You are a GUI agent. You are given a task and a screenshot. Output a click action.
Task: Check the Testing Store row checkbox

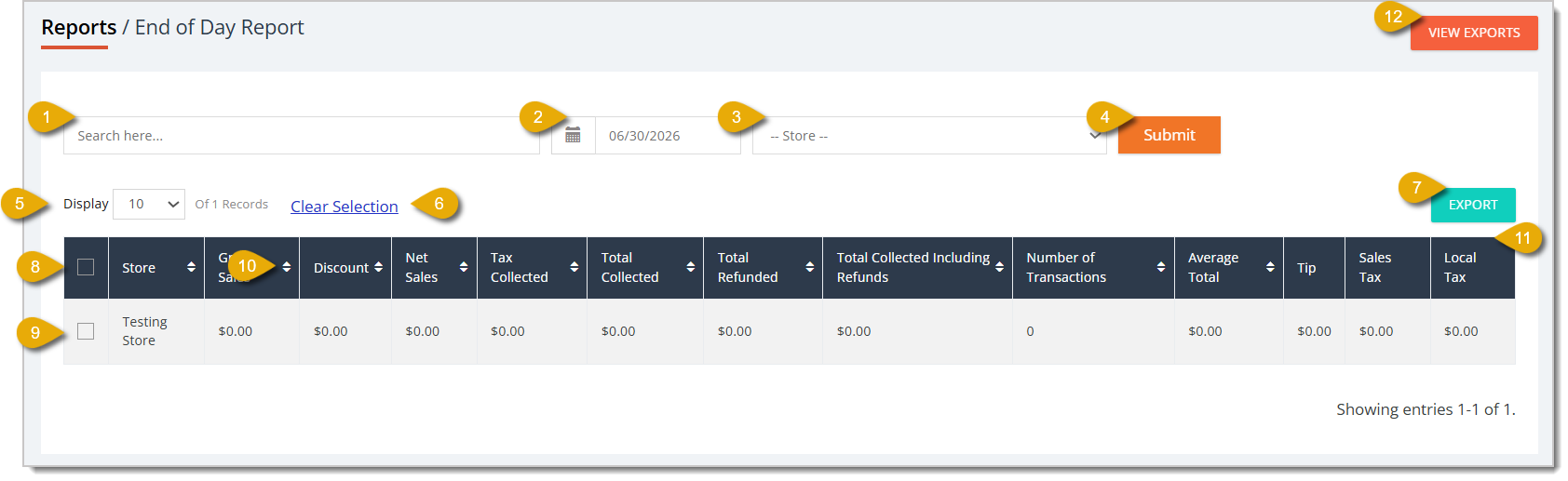coord(86,331)
